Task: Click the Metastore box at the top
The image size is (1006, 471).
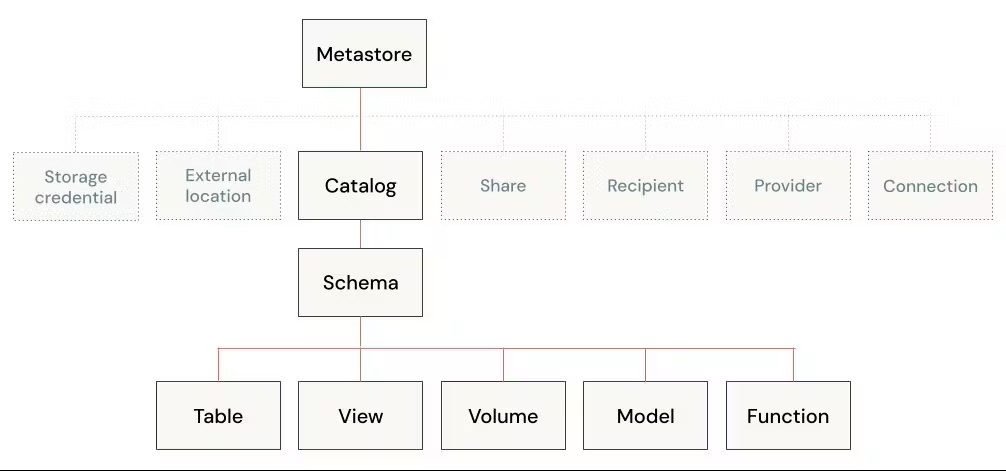Action: click(x=364, y=54)
